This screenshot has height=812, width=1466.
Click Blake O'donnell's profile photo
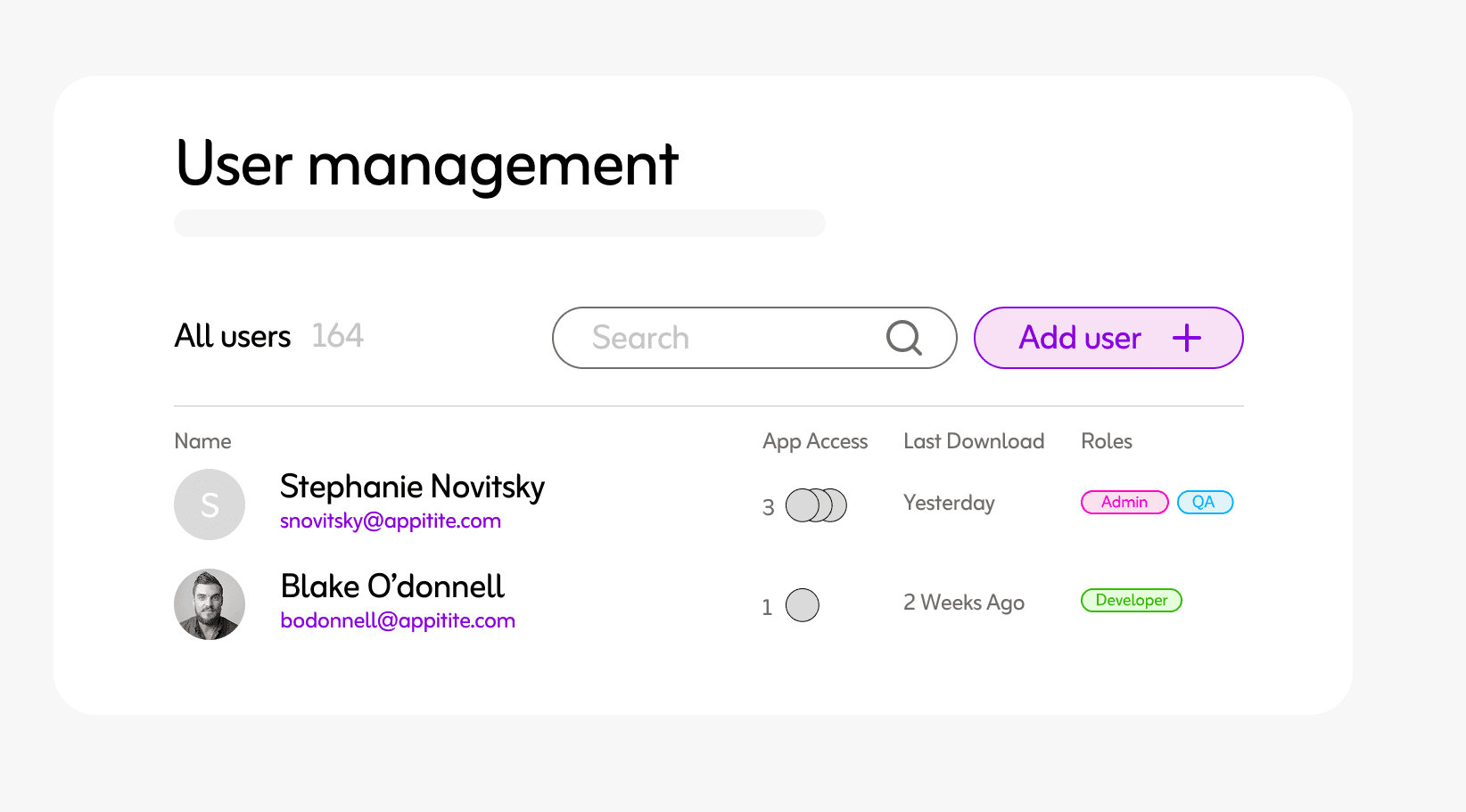(210, 604)
